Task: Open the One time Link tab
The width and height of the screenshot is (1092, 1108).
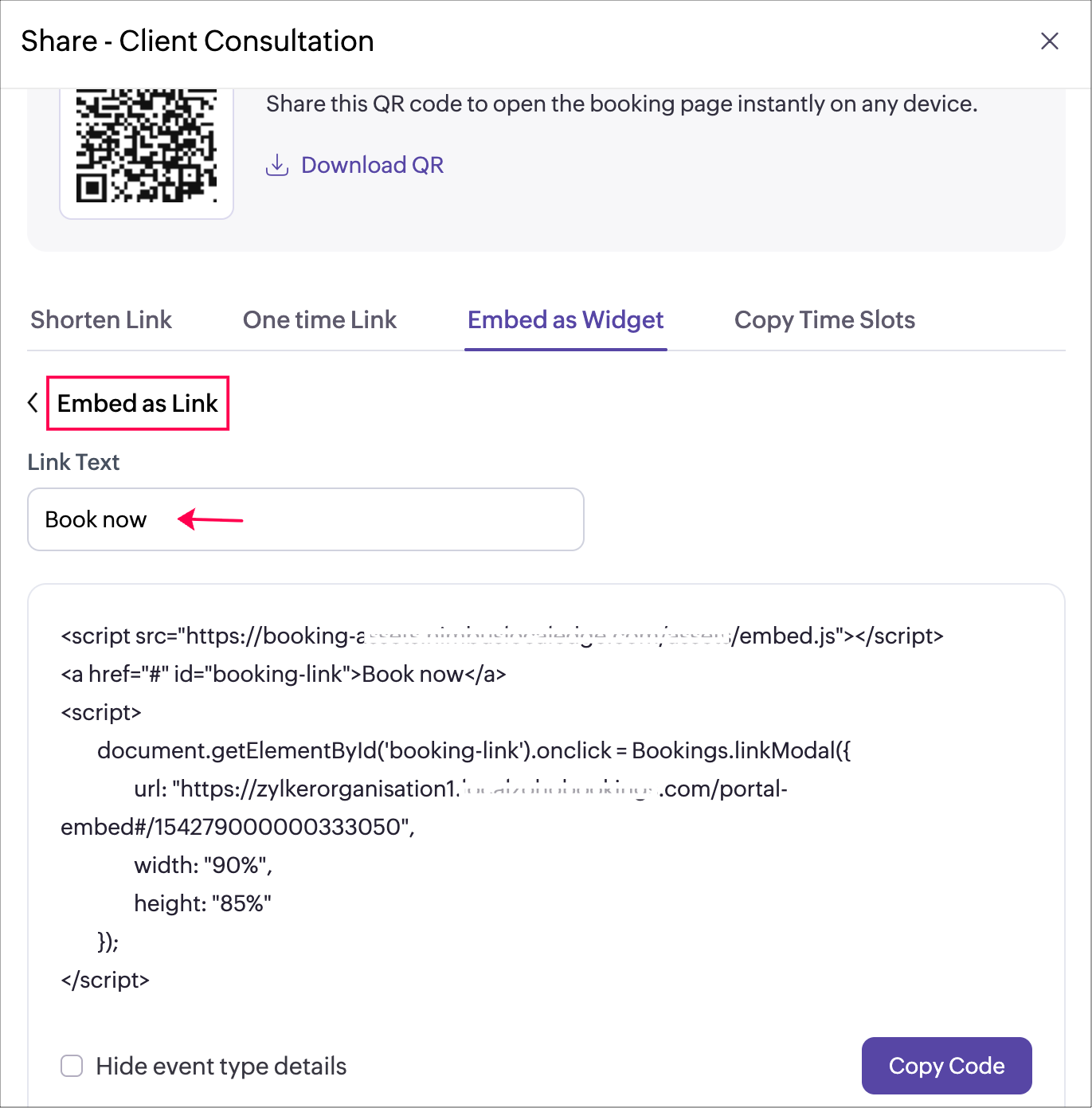Action: point(319,320)
